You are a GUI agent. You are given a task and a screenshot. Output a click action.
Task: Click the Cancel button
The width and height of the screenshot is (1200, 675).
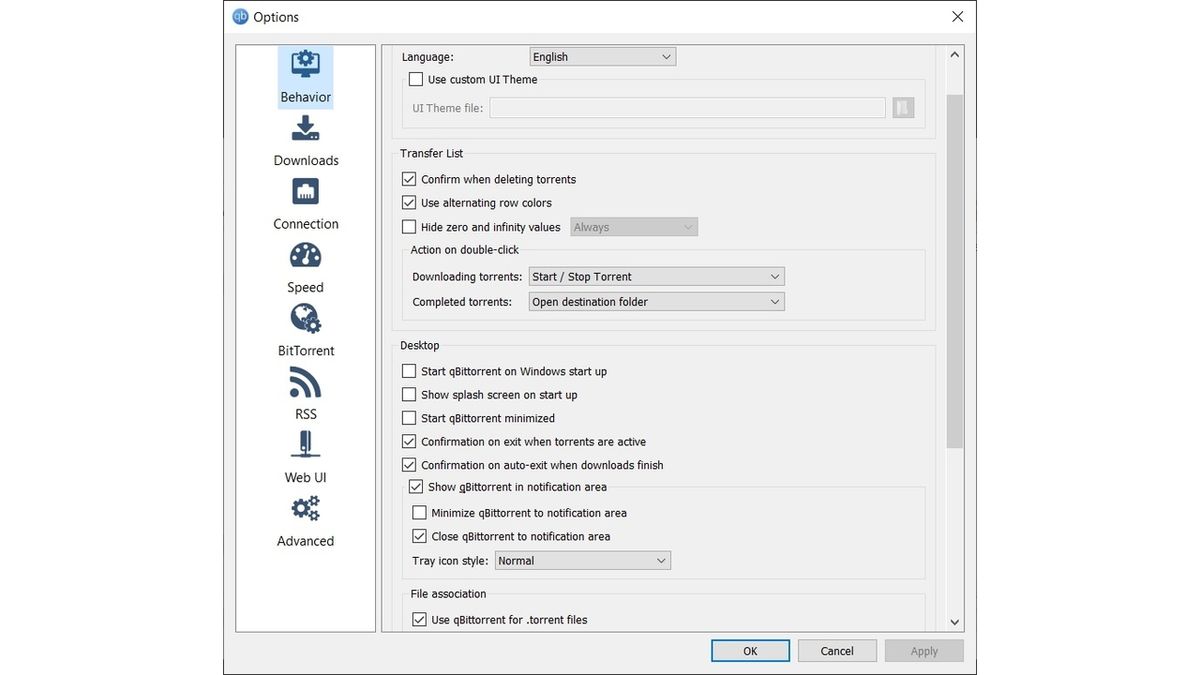click(837, 650)
